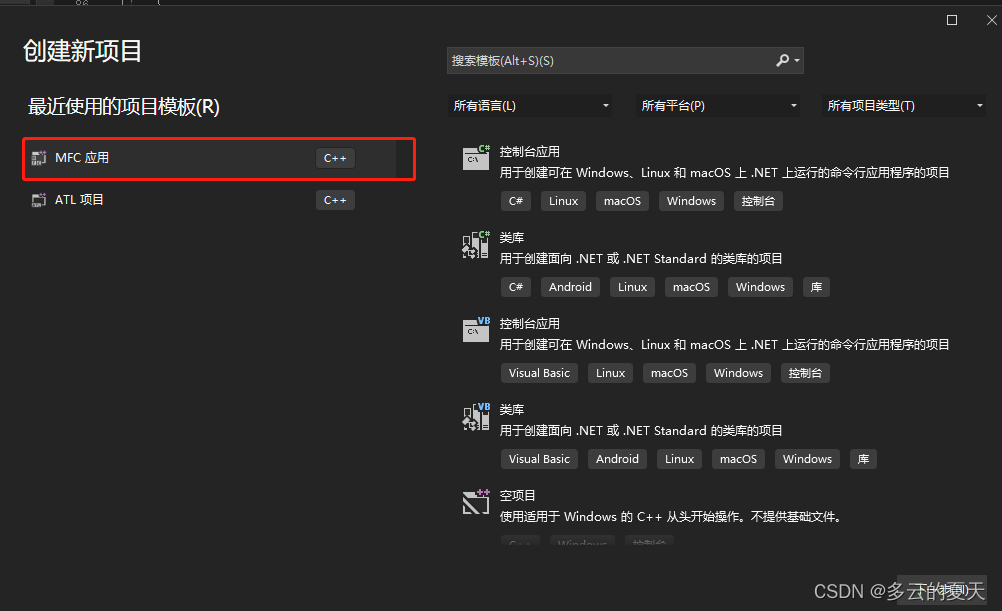Select the 空项目 template title
Screen dimensions: 1002x611
tap(517, 495)
